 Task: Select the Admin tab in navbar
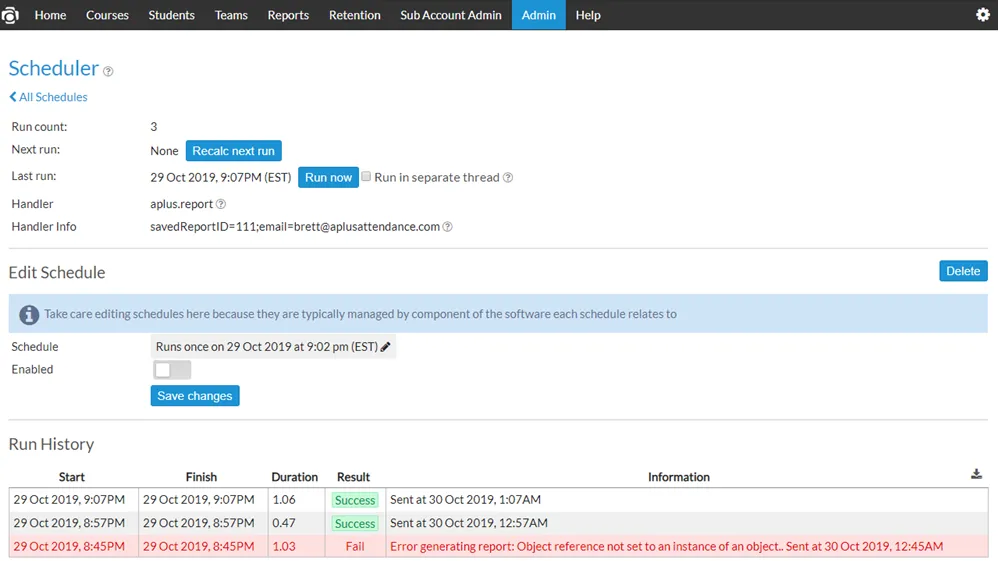(538, 15)
